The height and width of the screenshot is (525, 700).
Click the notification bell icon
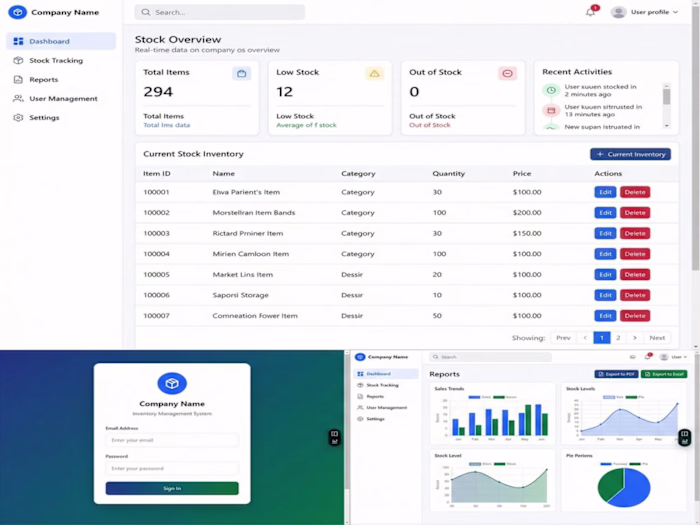(591, 12)
